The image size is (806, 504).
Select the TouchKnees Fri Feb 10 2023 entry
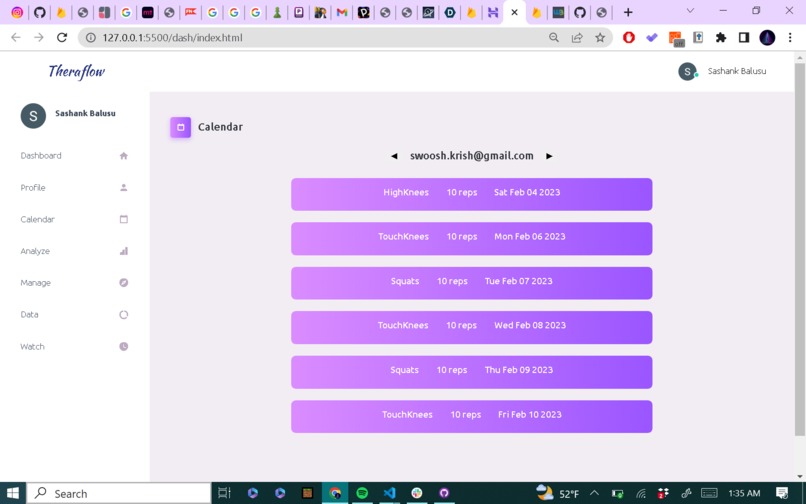tap(471, 417)
